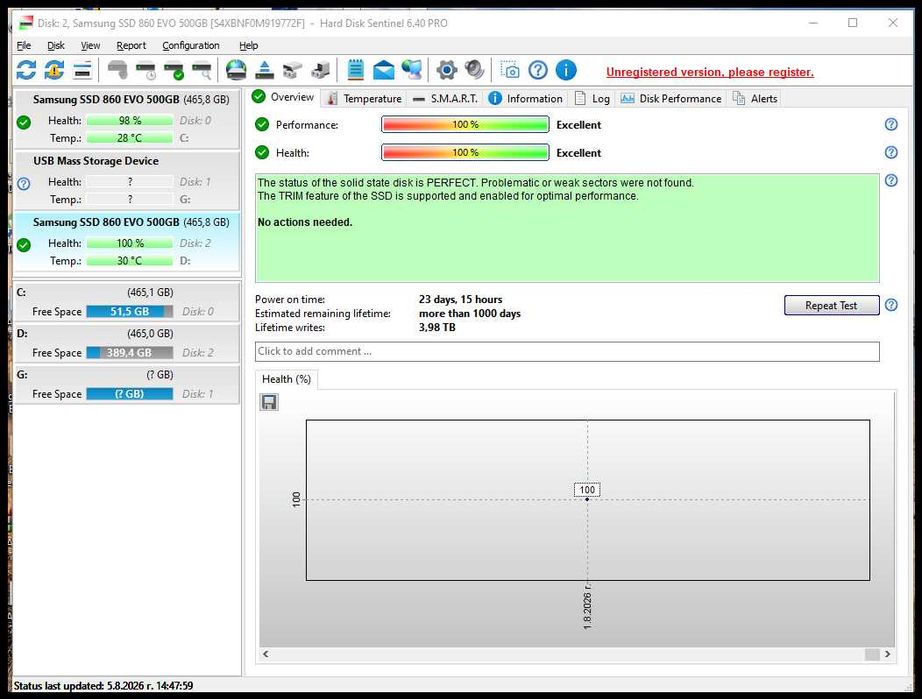Click the Status last updated status bar text
This screenshot has height=699, width=922.
103,685
